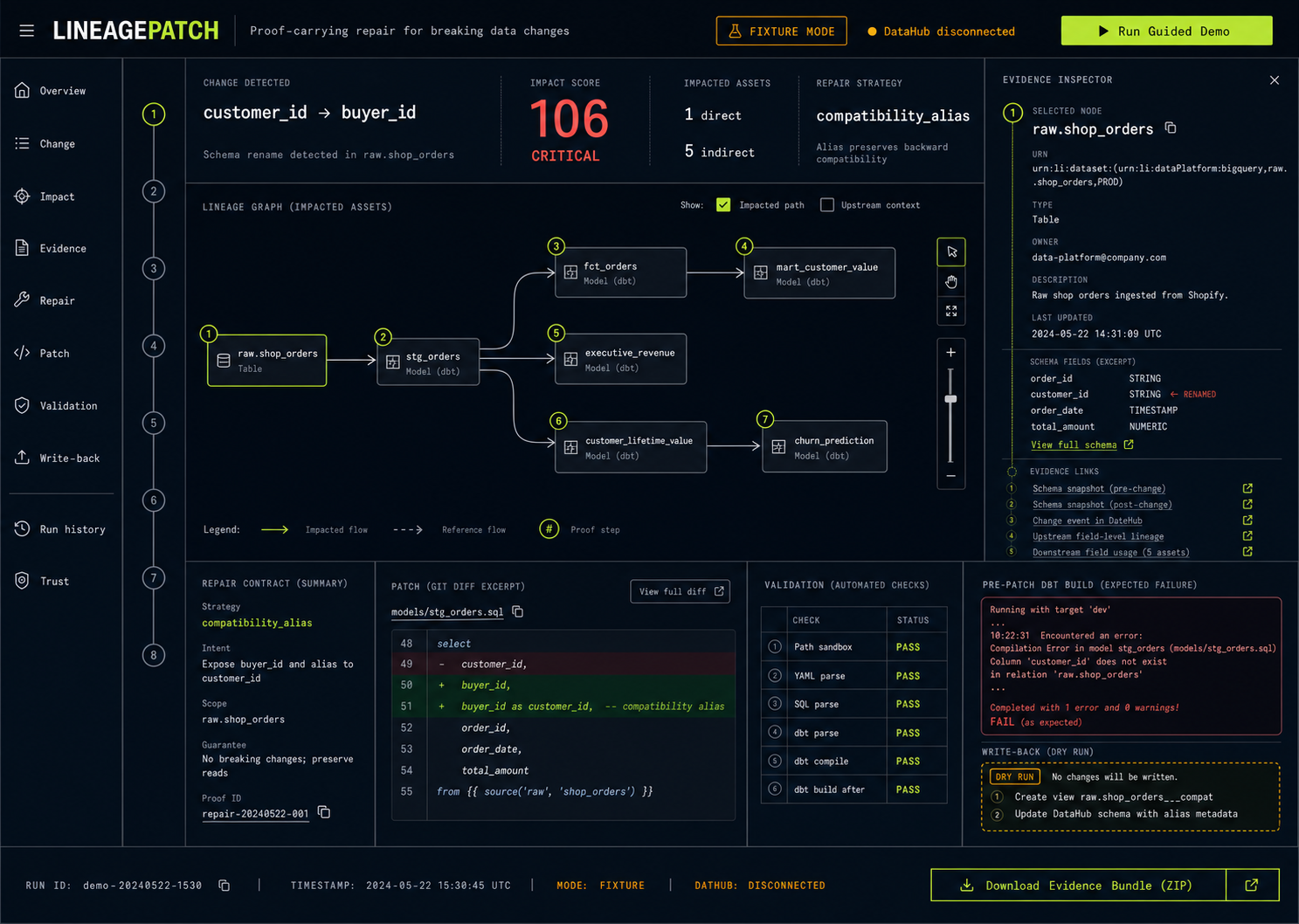Enable the Upstream context checkbox
The height and width of the screenshot is (924, 1299).
(x=827, y=204)
